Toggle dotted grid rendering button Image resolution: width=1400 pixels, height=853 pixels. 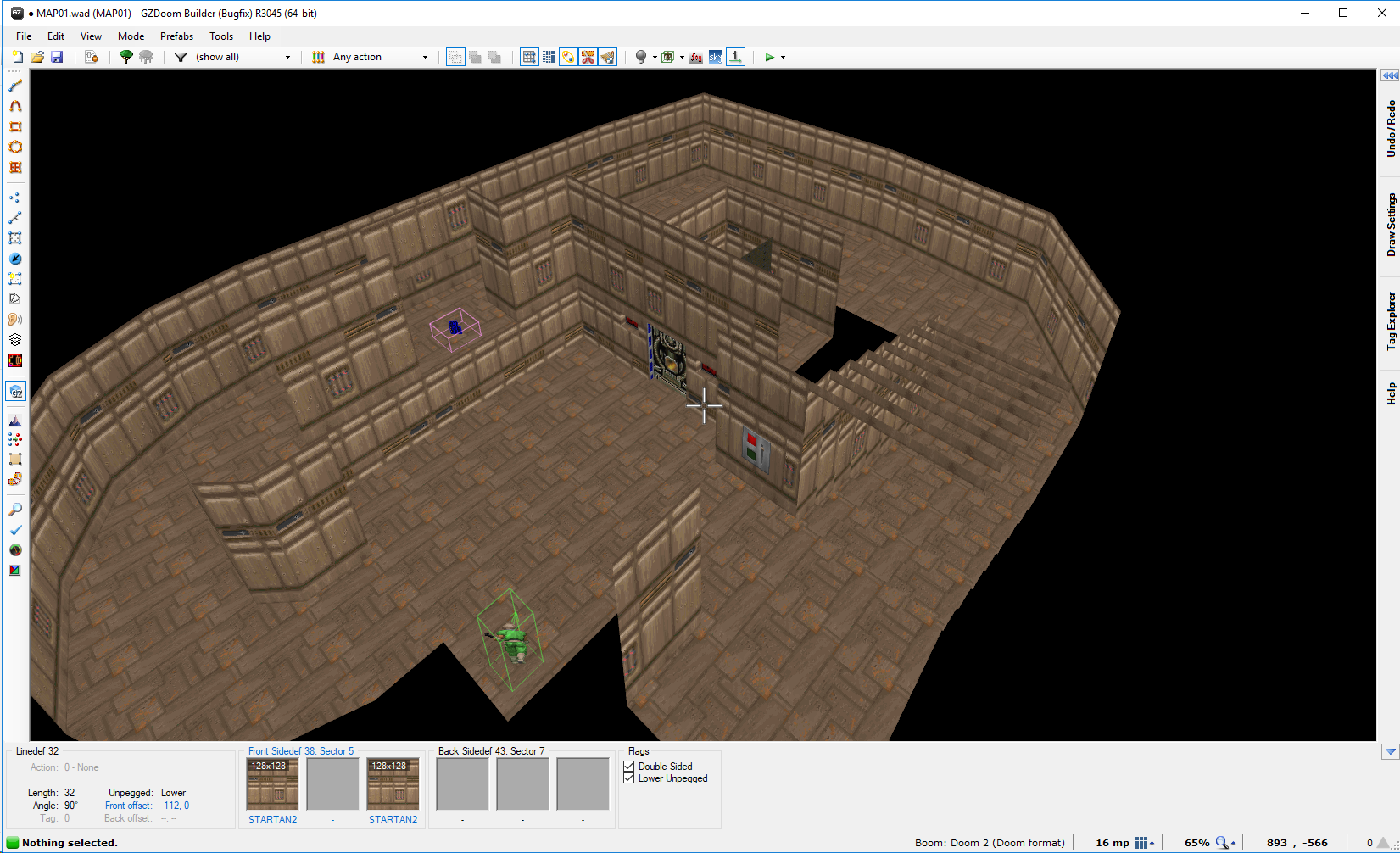click(549, 57)
